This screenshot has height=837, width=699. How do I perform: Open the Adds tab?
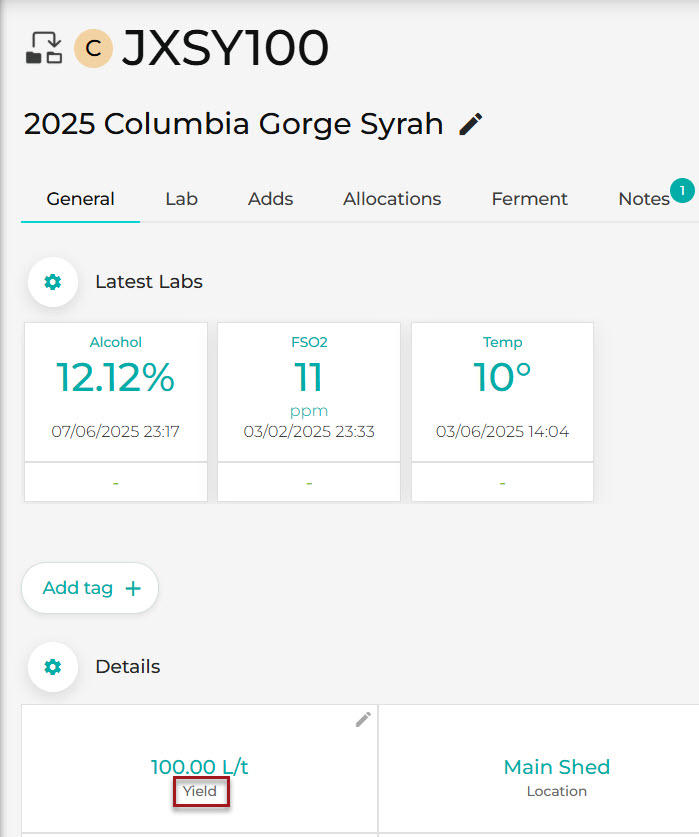tap(270, 199)
